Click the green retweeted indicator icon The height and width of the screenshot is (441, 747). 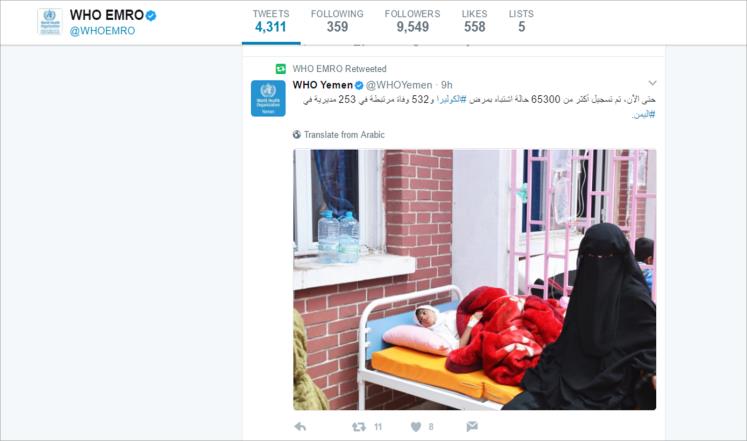pyautogui.click(x=281, y=69)
